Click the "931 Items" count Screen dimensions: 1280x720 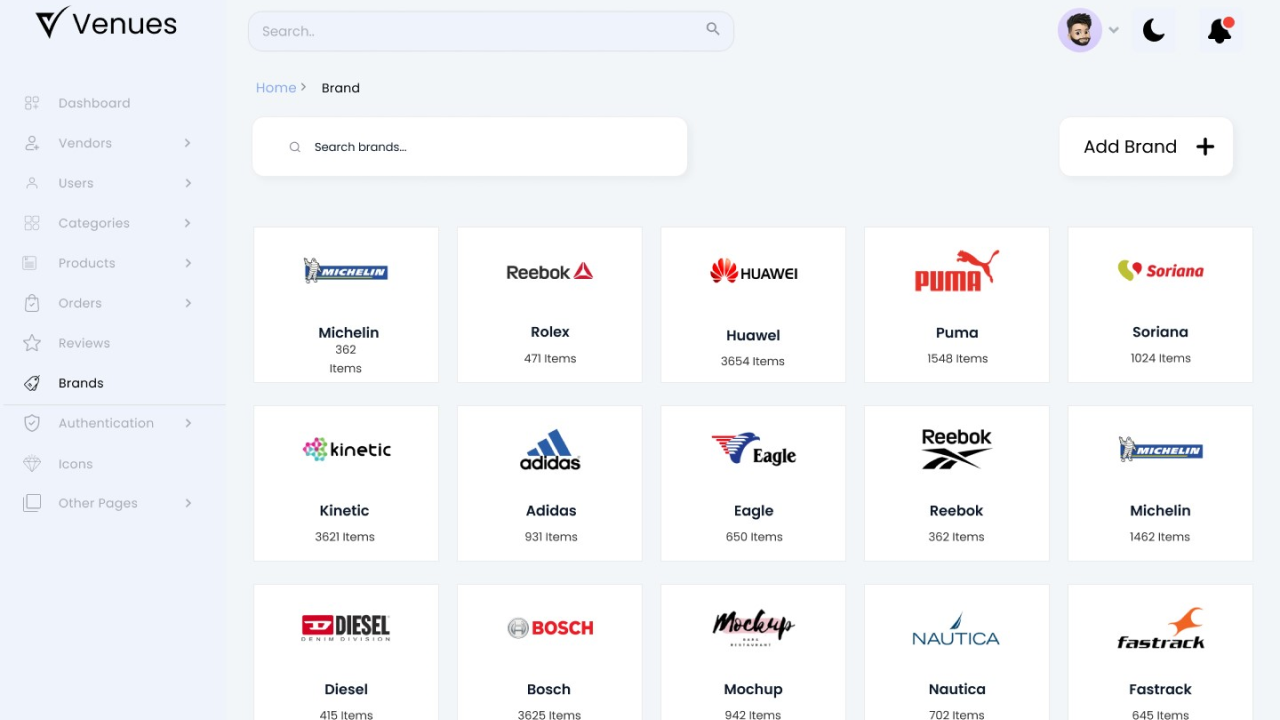tap(551, 537)
